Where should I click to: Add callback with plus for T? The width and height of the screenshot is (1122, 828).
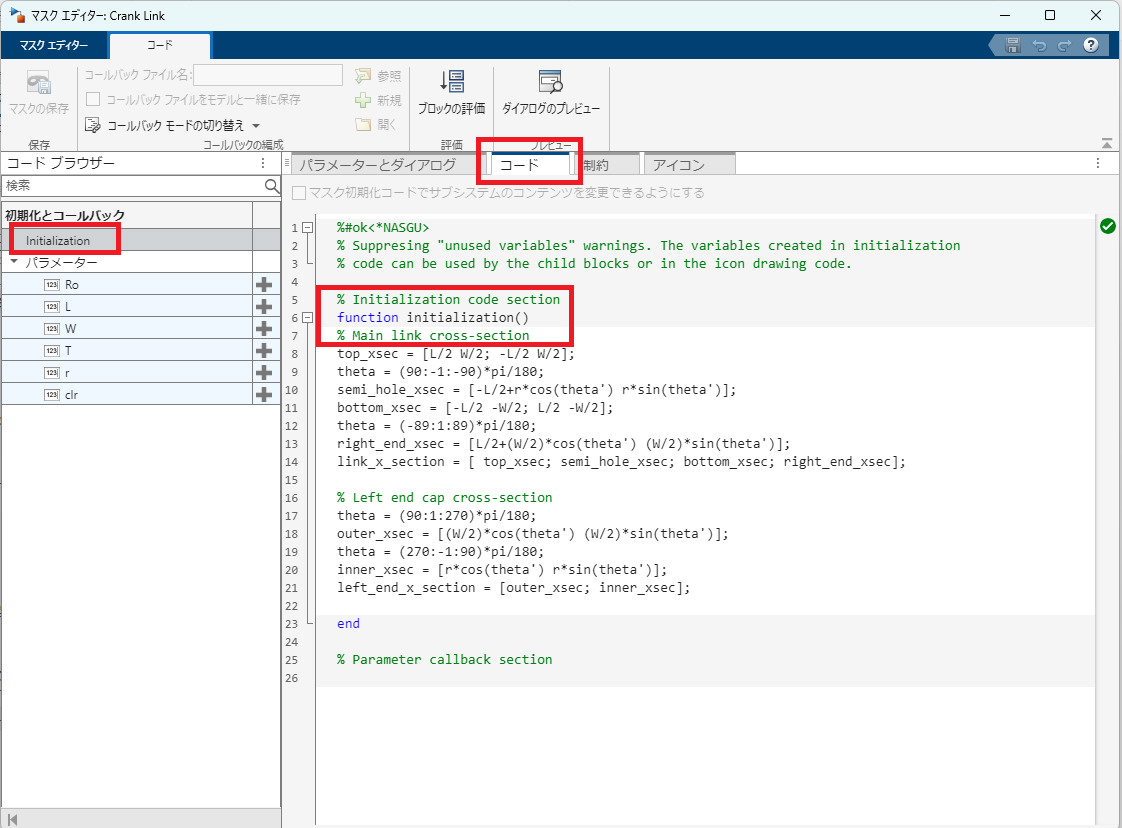tap(264, 351)
